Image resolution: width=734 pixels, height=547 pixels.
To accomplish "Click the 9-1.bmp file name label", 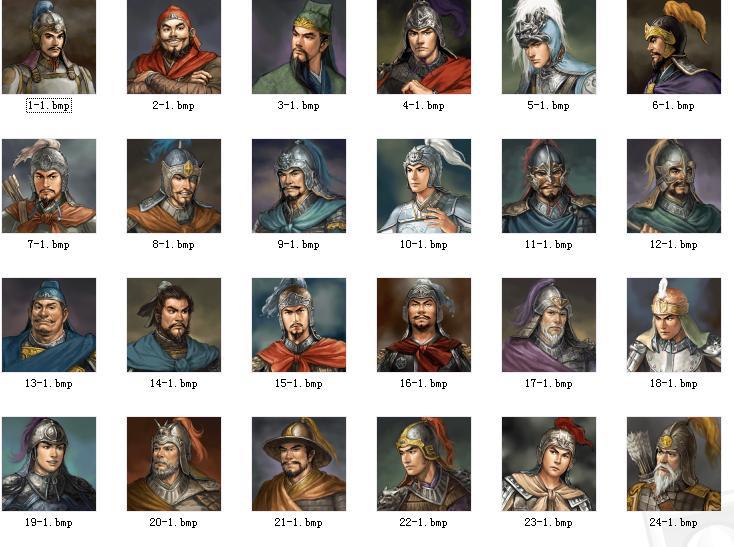I will point(299,245).
